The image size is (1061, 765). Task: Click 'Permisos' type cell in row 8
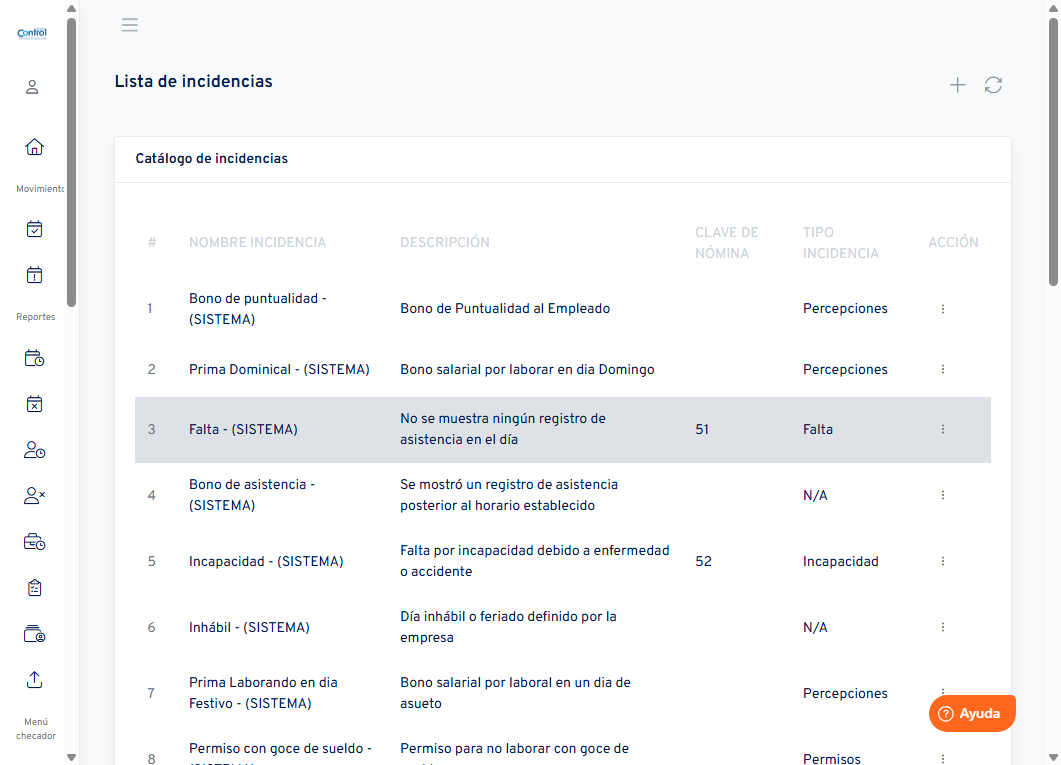pyautogui.click(x=832, y=759)
